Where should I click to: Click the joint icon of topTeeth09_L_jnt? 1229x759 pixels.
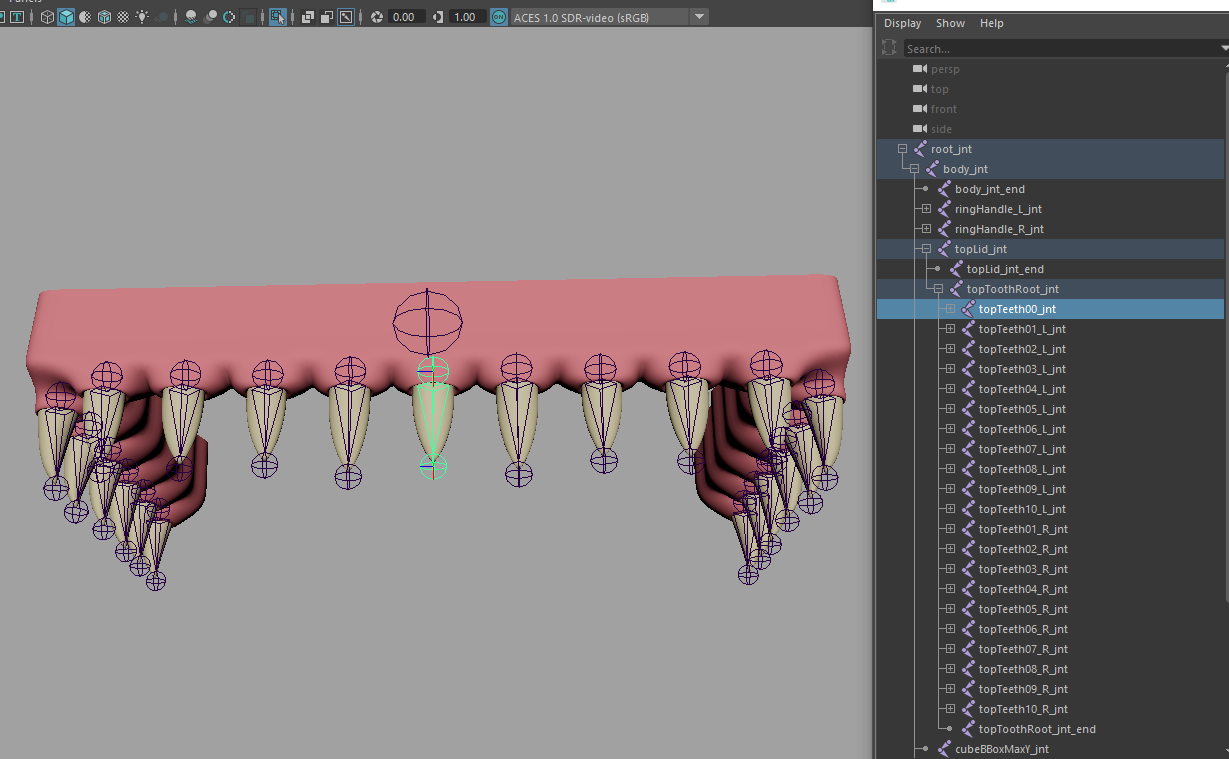968,489
